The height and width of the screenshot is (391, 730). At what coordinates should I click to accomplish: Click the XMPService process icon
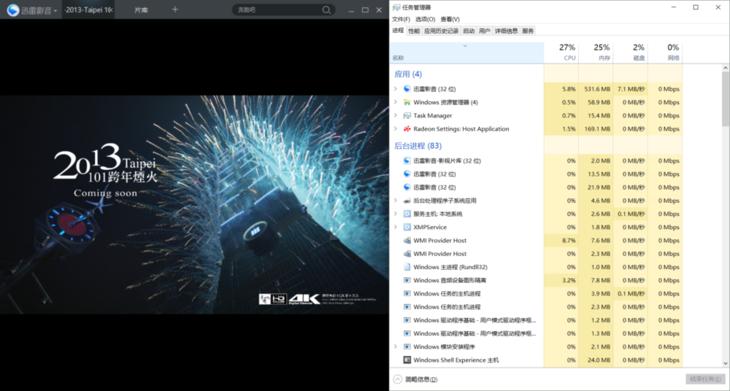click(x=407, y=227)
